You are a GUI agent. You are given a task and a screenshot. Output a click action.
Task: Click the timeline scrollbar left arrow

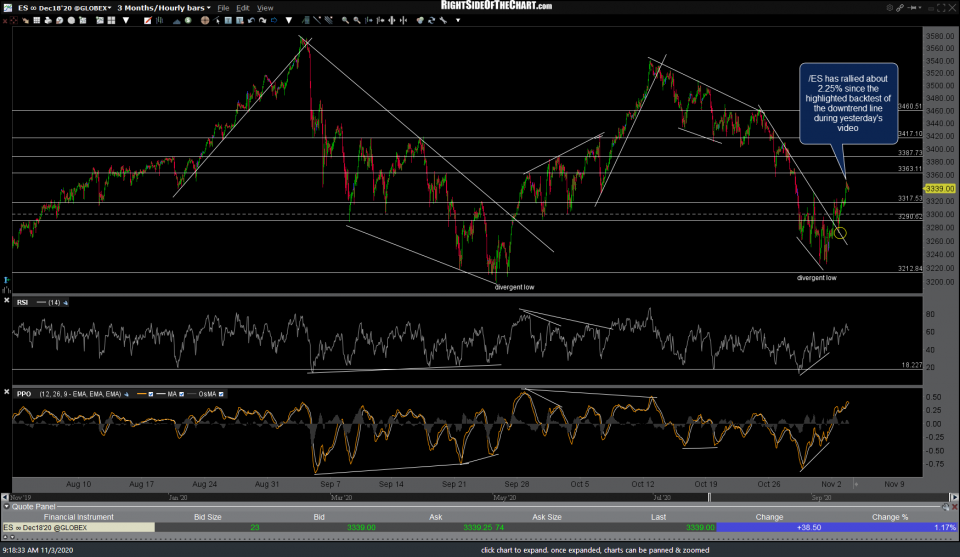tap(5, 497)
